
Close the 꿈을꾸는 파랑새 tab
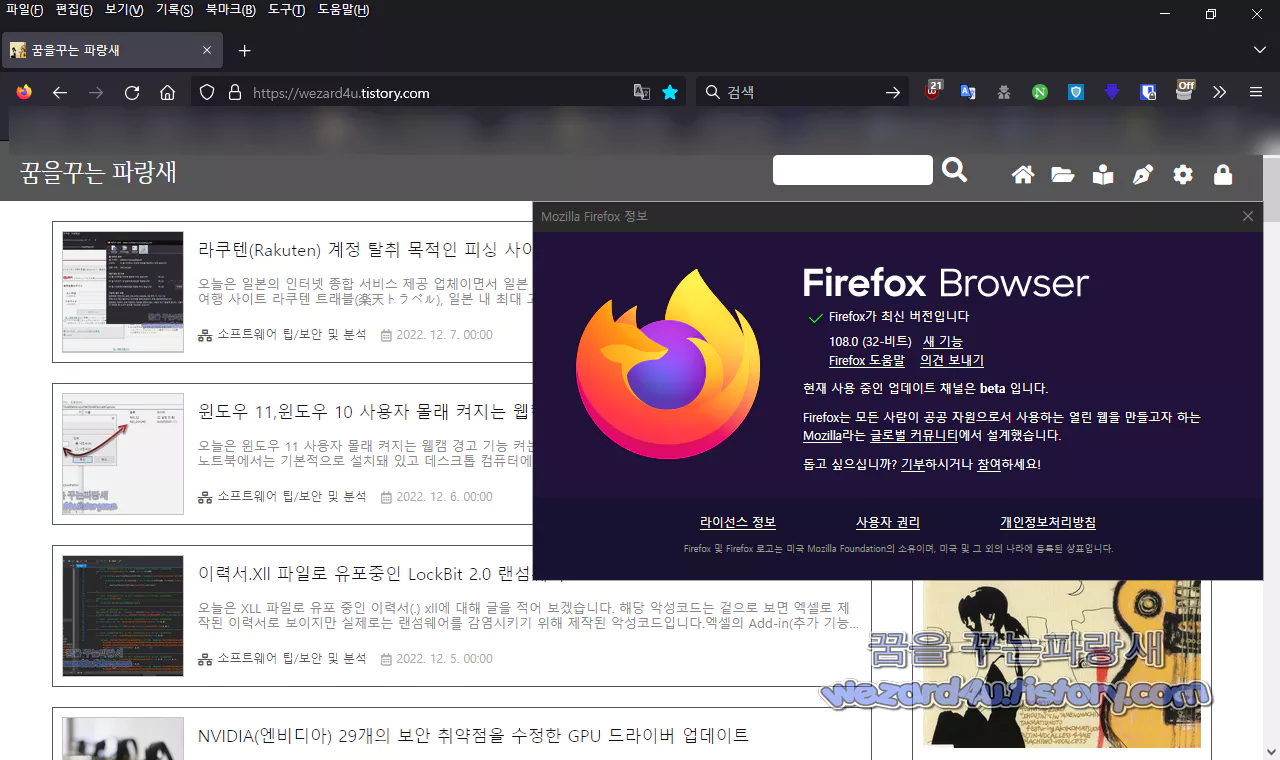click(207, 50)
